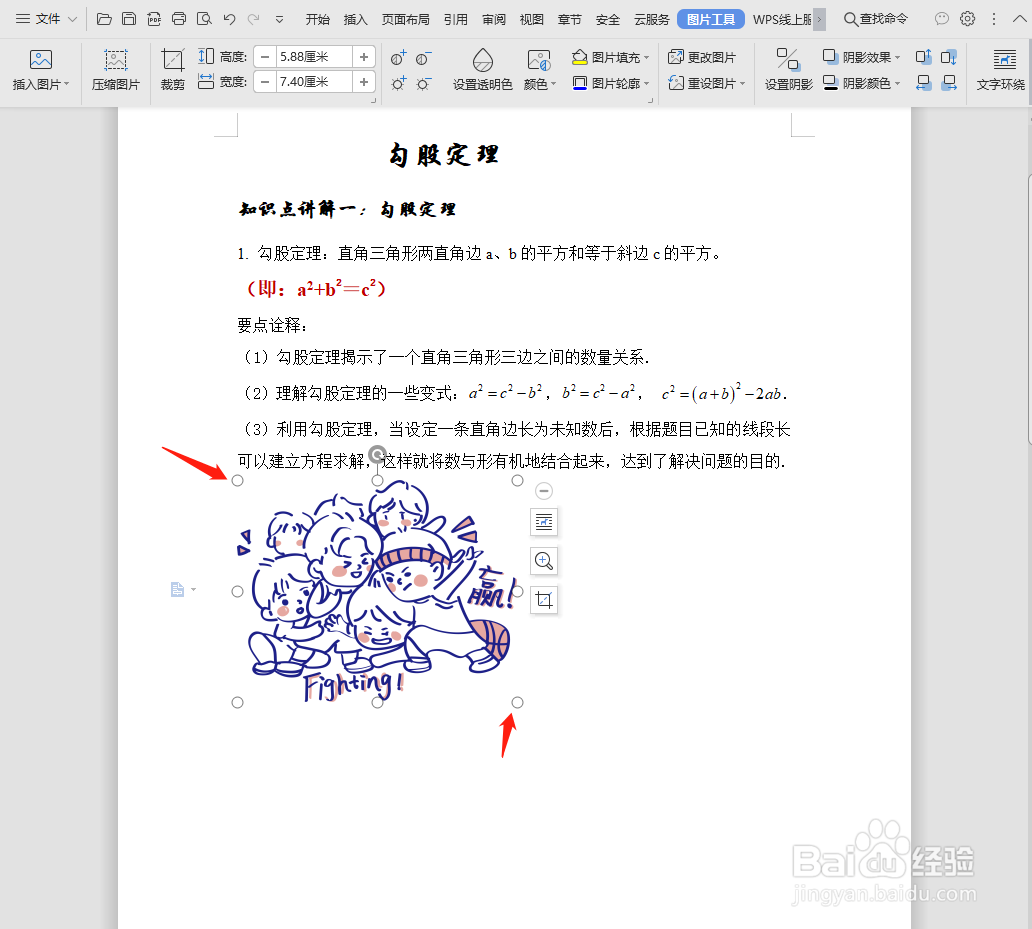The image size is (1032, 929).
Task: Click the print icon
Action: point(179,19)
